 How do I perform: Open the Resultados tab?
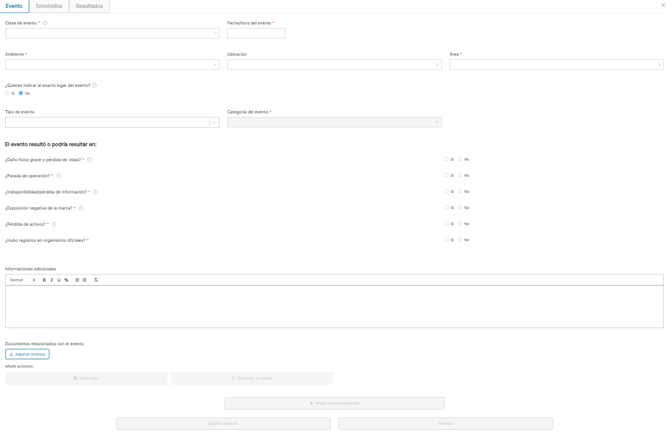(x=89, y=6)
